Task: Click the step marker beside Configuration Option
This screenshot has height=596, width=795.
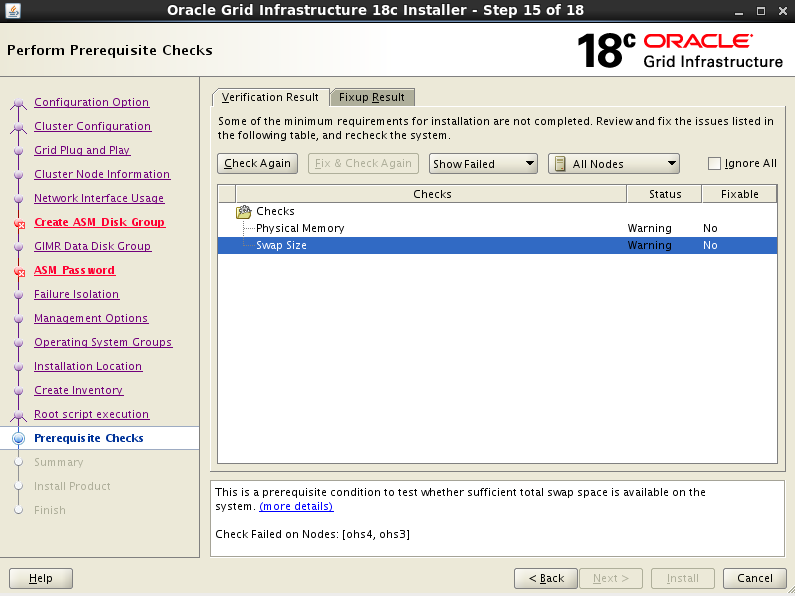Action: 19,103
